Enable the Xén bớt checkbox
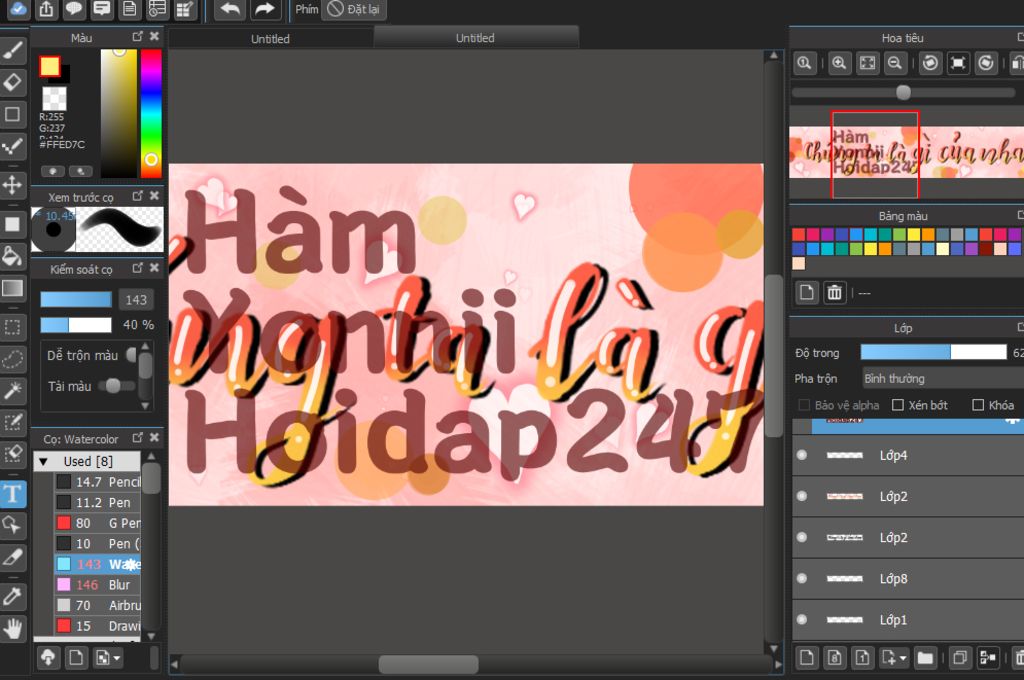The width and height of the screenshot is (1024, 680). [898, 405]
